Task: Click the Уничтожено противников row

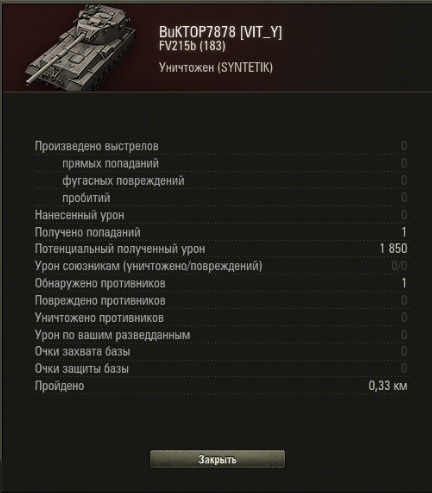Action: coord(221,318)
